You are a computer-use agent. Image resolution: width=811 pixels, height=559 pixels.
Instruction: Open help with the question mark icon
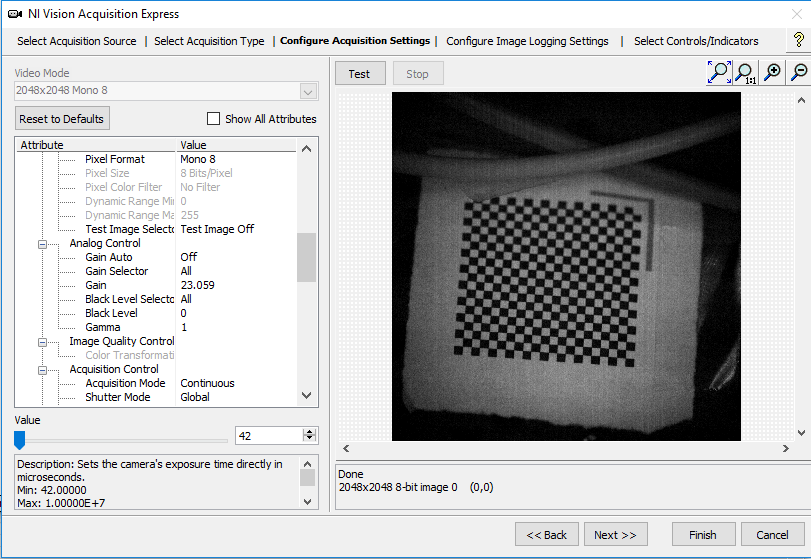(x=799, y=40)
